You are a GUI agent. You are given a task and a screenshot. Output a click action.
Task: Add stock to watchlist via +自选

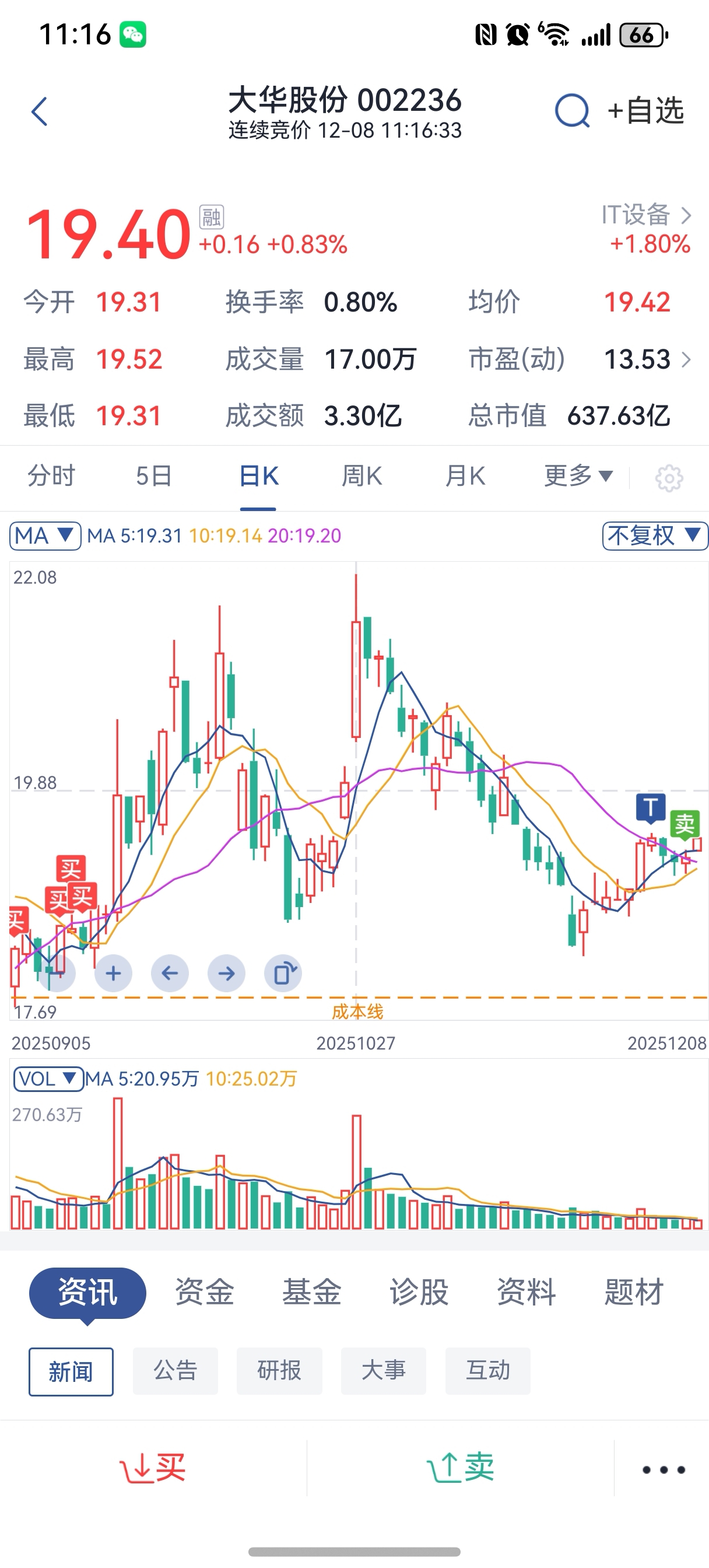coord(645,111)
